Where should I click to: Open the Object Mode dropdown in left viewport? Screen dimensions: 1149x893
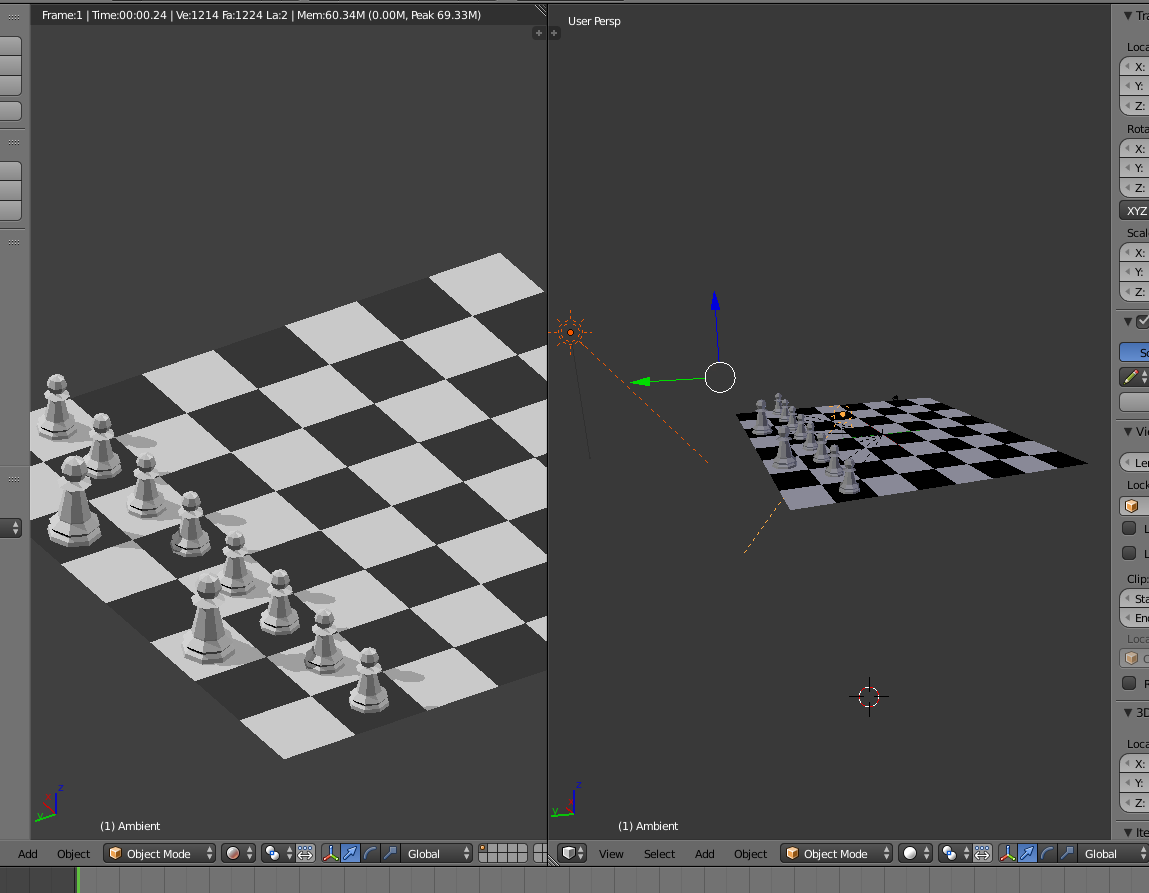click(160, 853)
